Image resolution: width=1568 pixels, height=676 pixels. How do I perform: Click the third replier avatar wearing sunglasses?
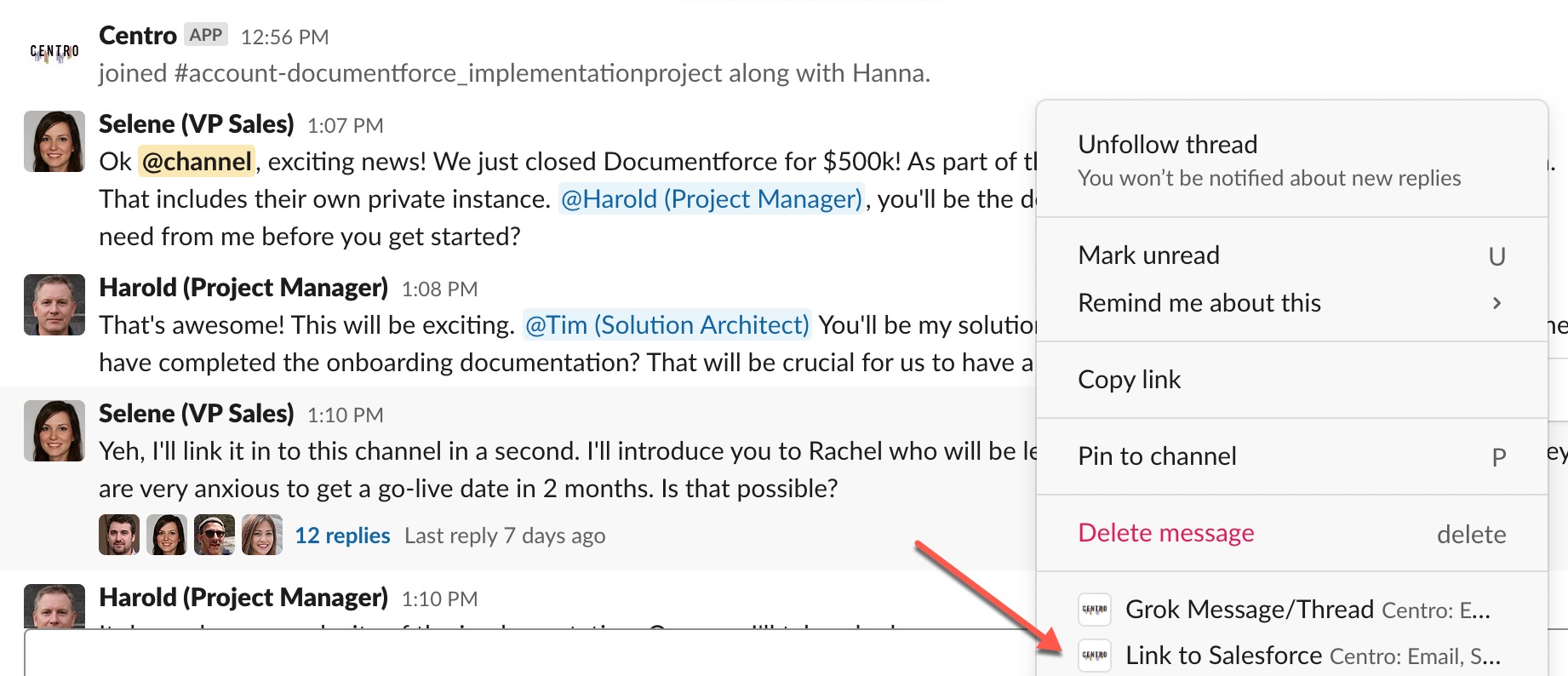(215, 535)
